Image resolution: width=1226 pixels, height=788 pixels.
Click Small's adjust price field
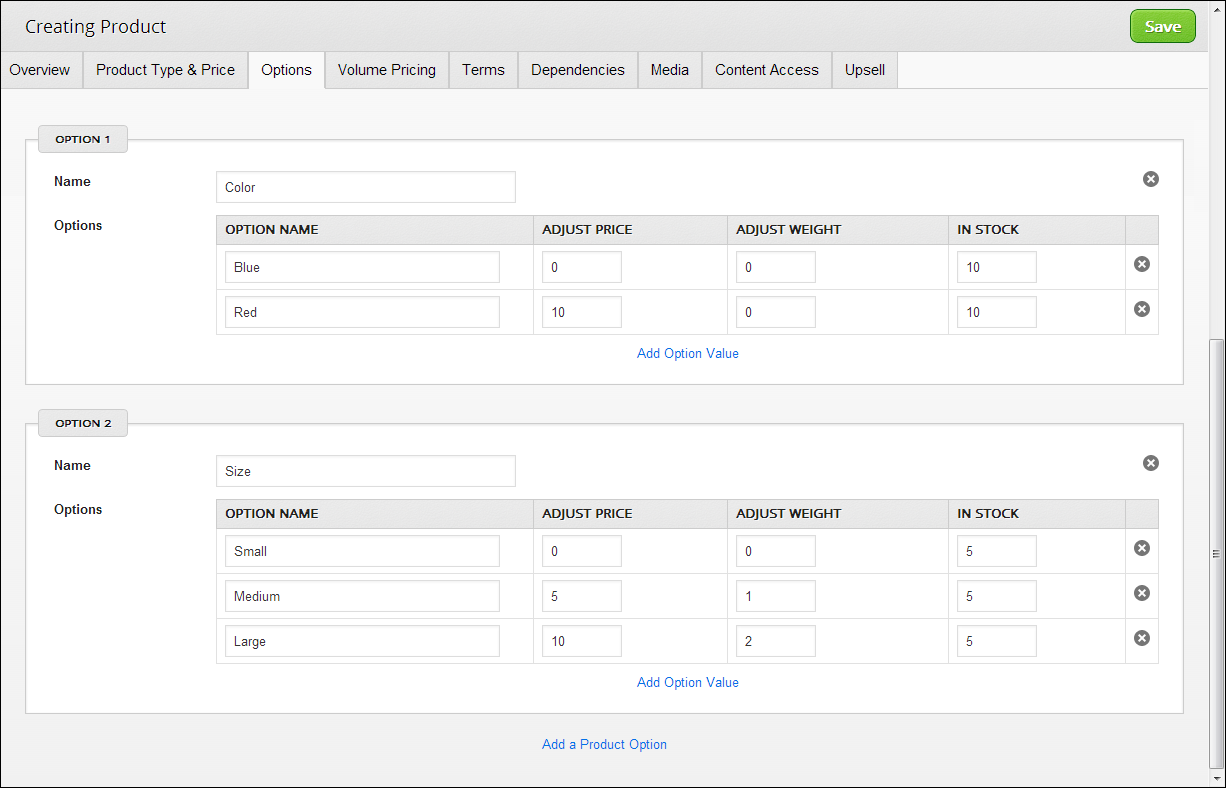coord(582,551)
